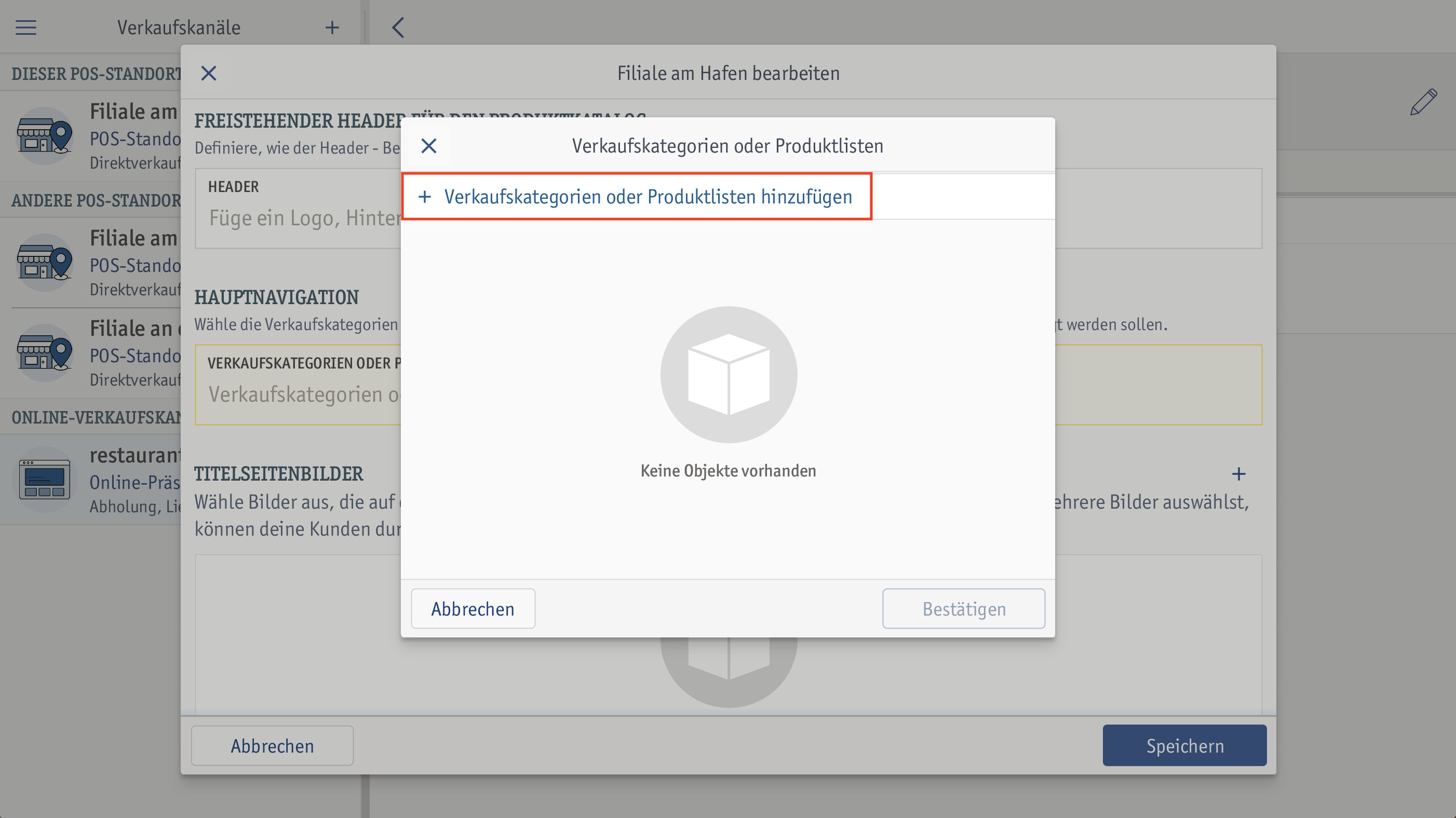Add a Titelseitenbild with plus icon
This screenshot has width=1456, height=818.
[x=1238, y=473]
